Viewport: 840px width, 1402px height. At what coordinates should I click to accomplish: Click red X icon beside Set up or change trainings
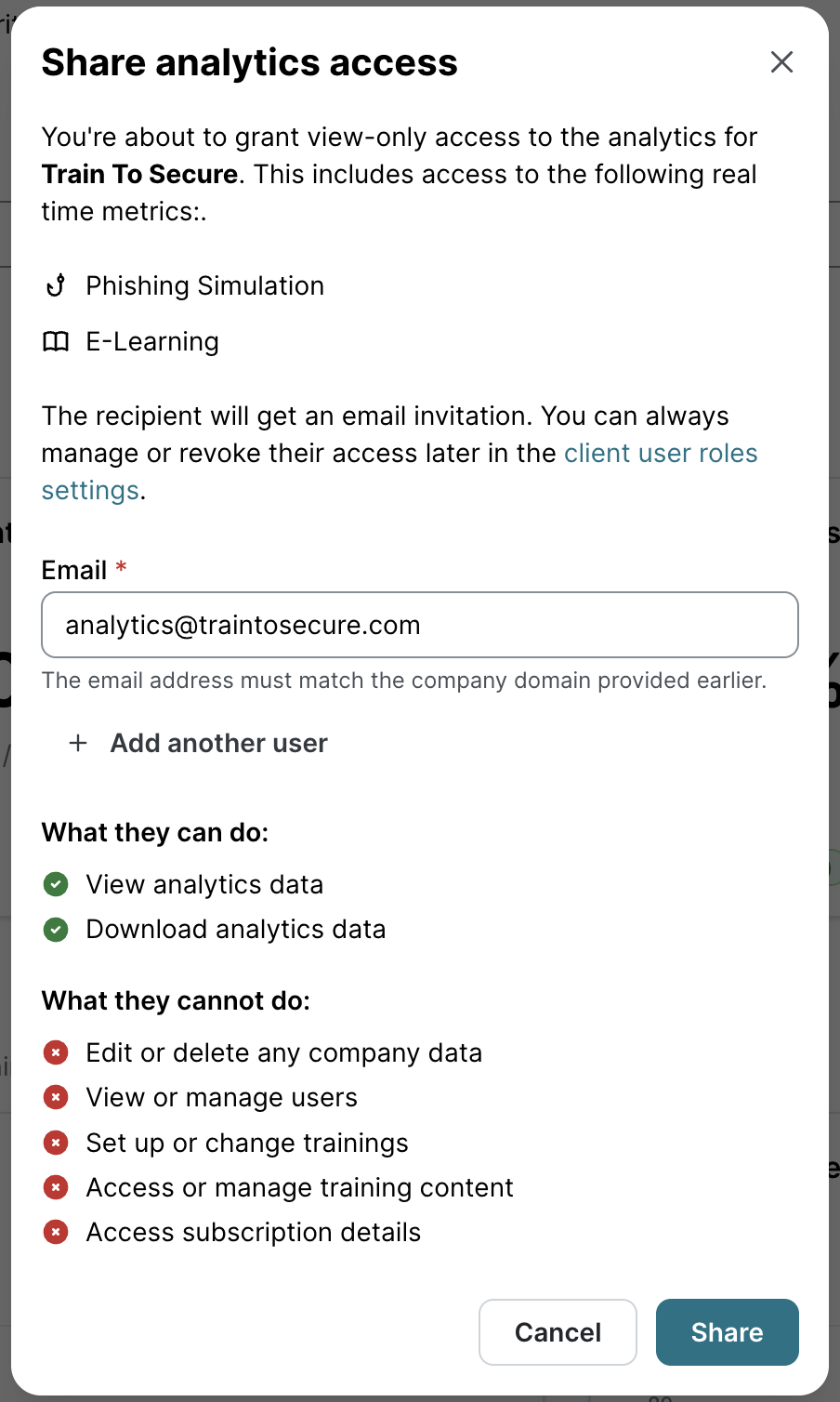tap(56, 1143)
